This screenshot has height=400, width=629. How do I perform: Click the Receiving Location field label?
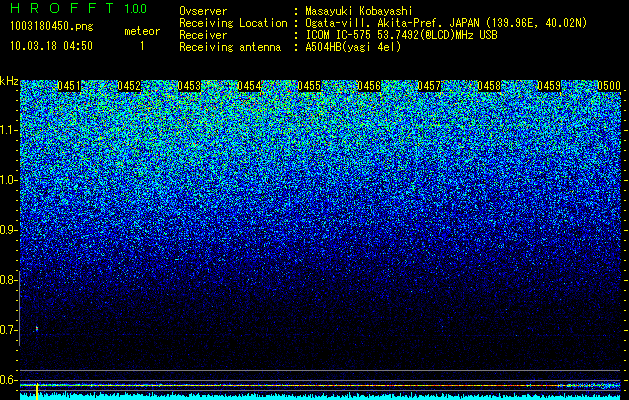pos(233,23)
